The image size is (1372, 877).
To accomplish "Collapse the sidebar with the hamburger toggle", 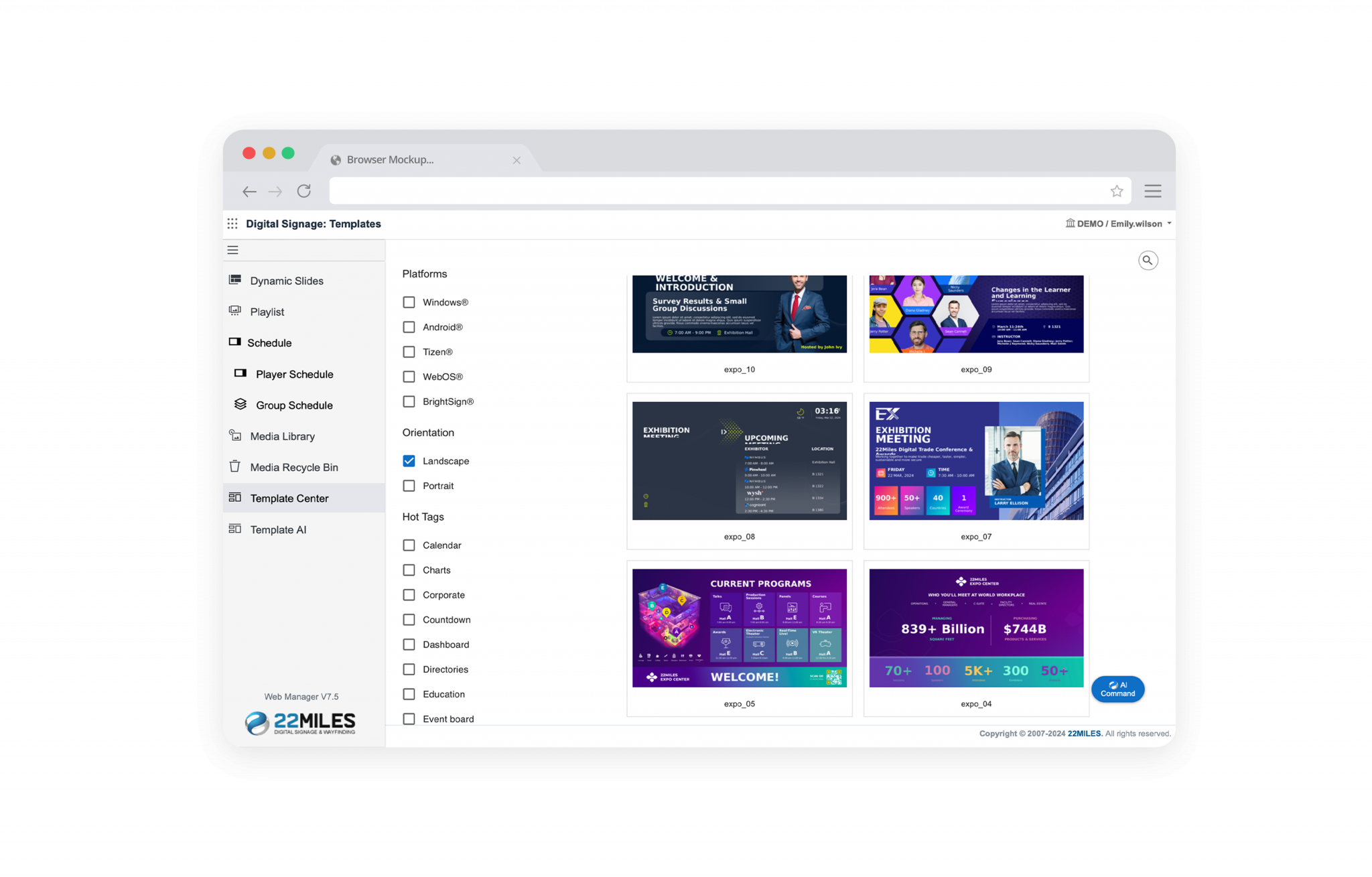I will coord(232,249).
